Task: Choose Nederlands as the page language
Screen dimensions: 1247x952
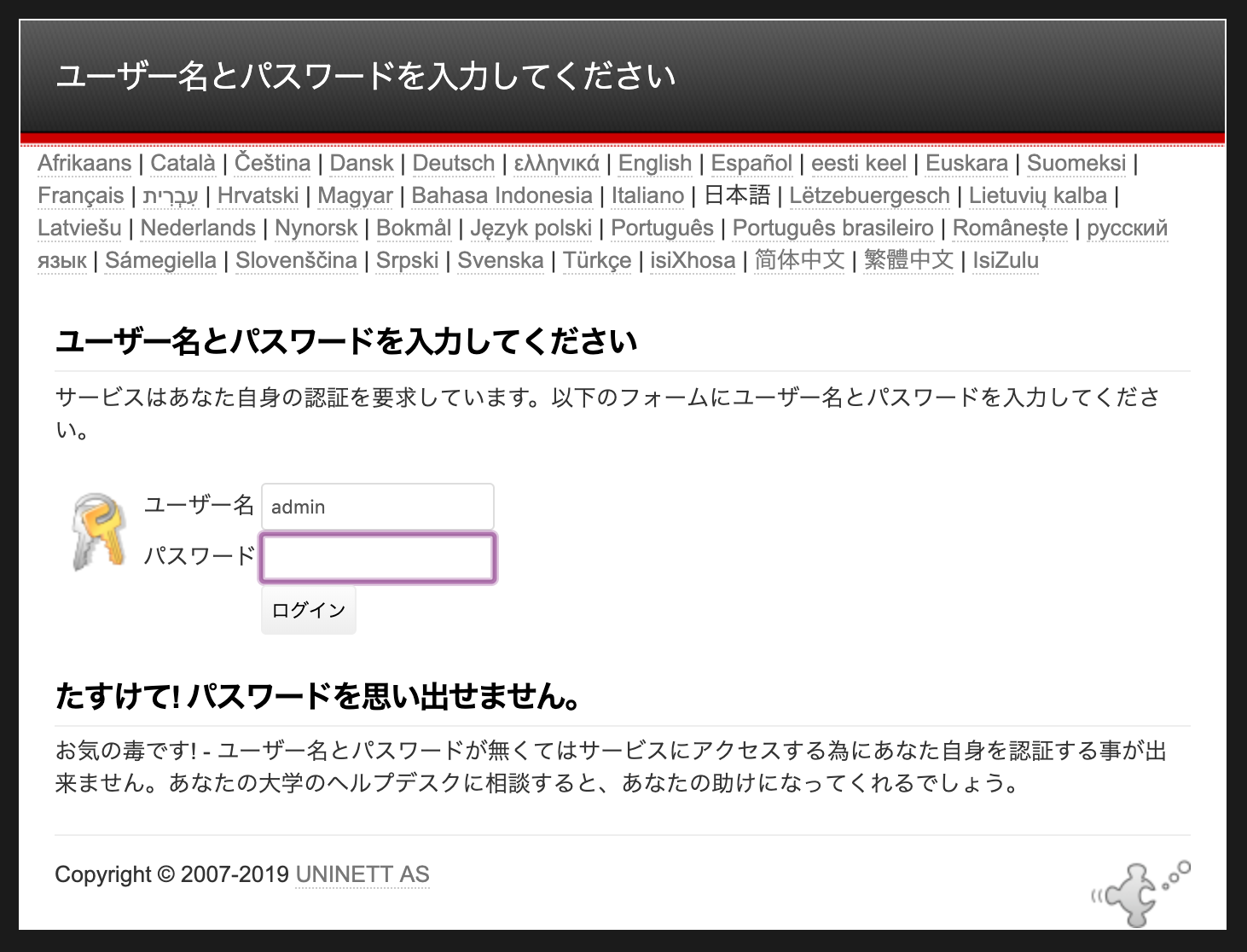Action: (x=198, y=228)
